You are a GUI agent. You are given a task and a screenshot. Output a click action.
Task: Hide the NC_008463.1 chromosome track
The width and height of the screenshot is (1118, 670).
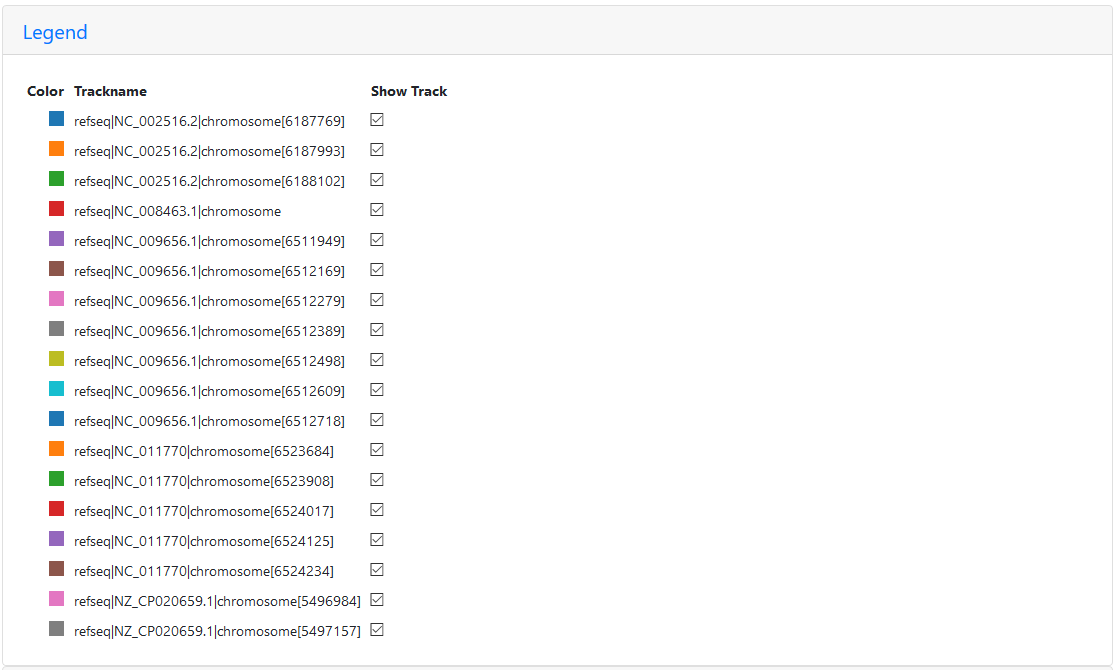pos(377,210)
